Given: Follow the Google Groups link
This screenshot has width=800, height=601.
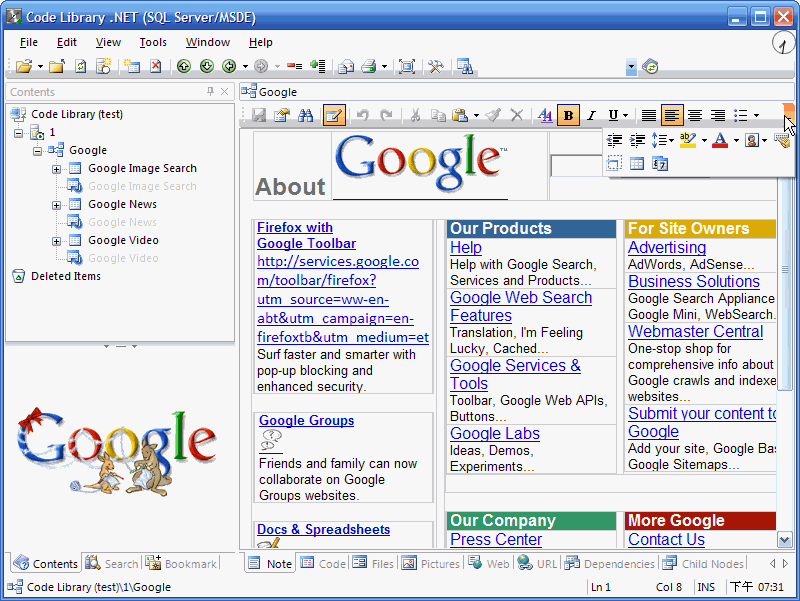Looking at the screenshot, I should point(307,420).
